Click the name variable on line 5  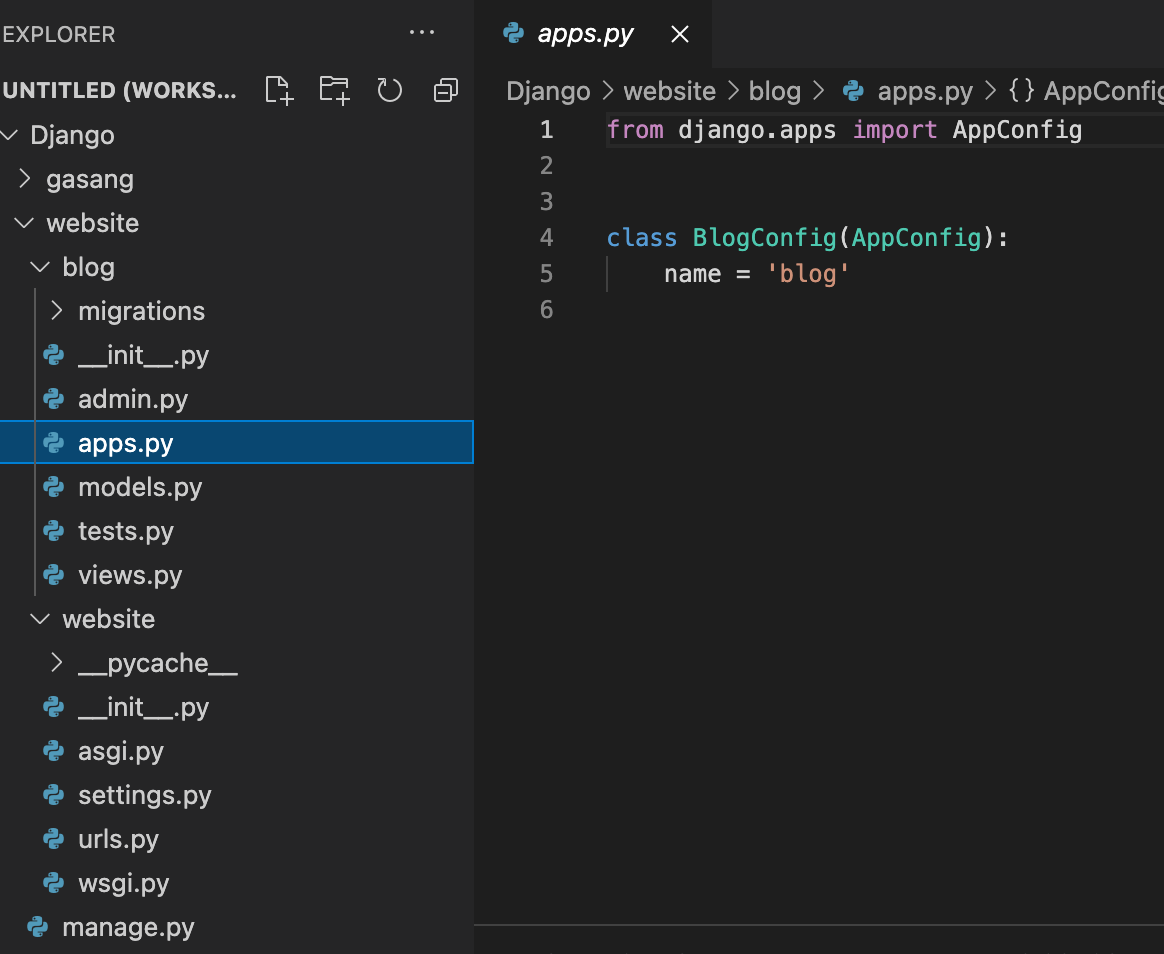(693, 274)
